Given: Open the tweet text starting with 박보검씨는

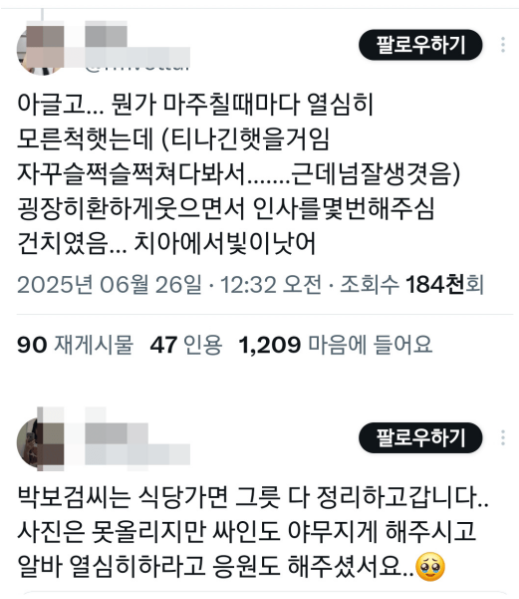Looking at the screenshot, I should [x=253, y=532].
